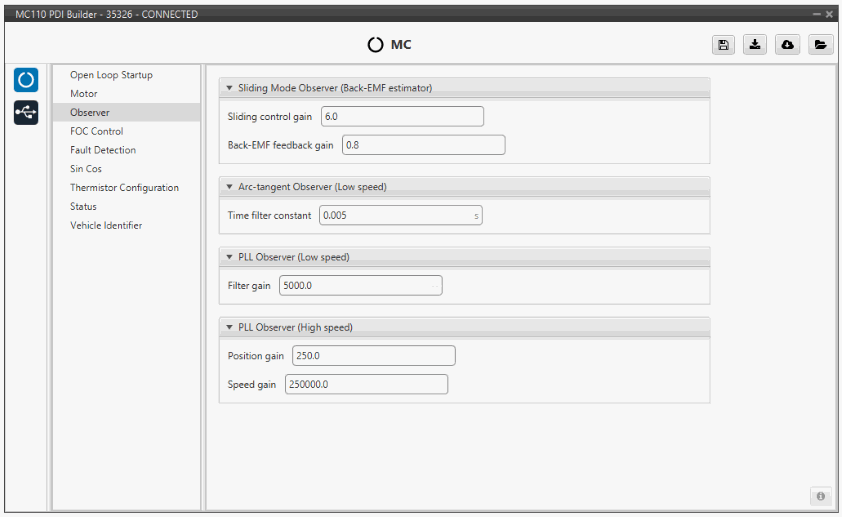Collapse the Arc-tangent Observer section
The width and height of the screenshot is (842, 517).
229,187
